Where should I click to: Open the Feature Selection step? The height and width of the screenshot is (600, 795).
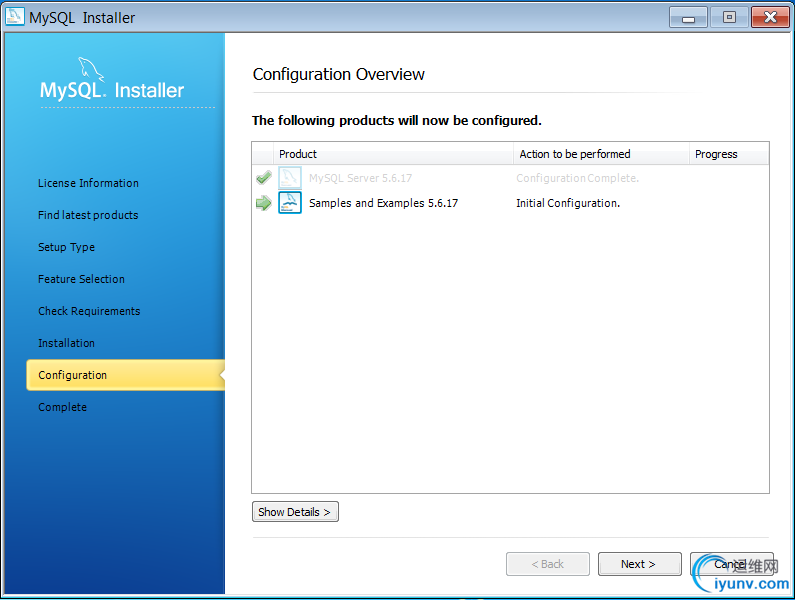click(81, 279)
